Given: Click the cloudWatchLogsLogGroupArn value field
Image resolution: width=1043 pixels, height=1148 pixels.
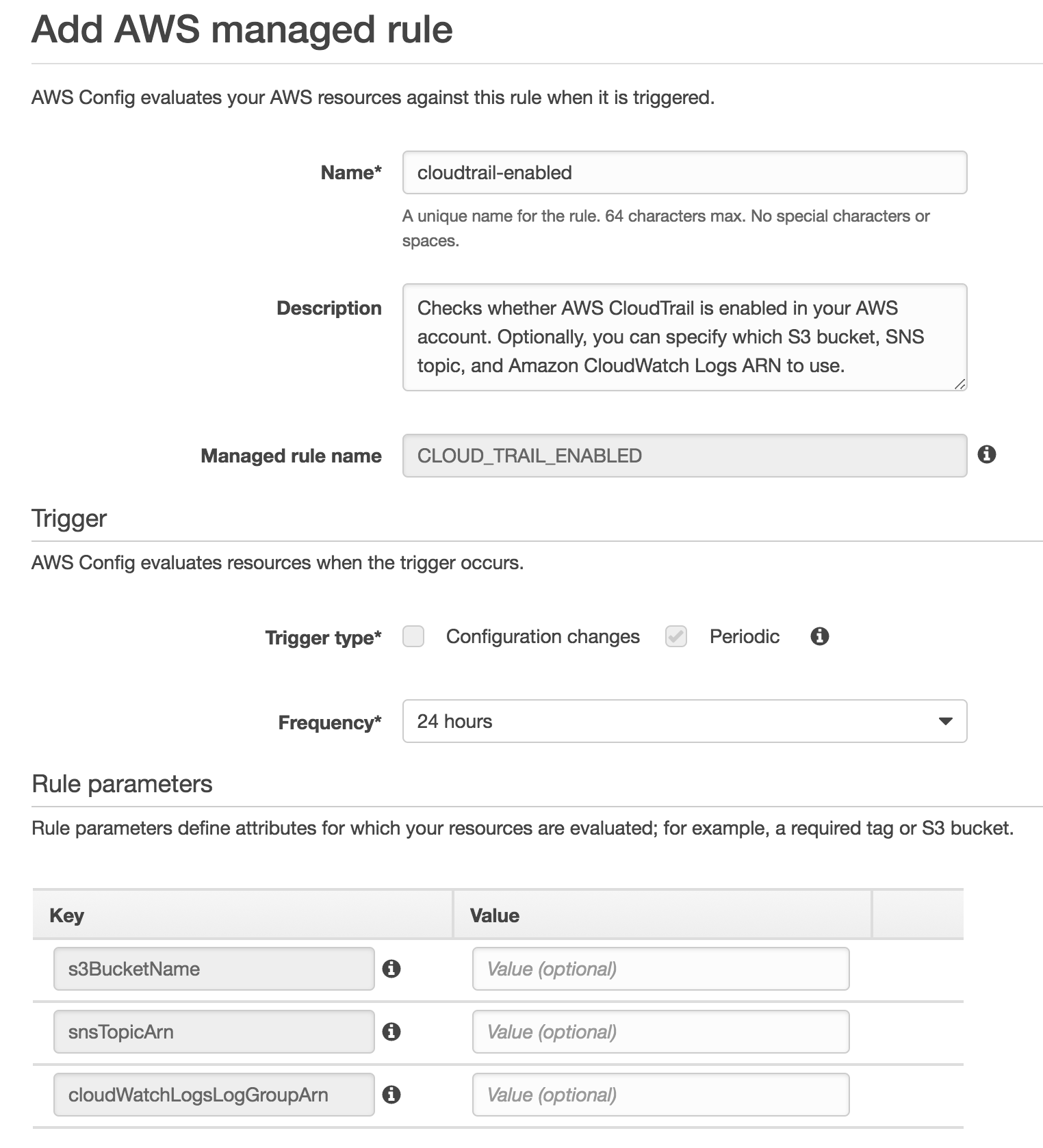Looking at the screenshot, I should [x=660, y=1095].
